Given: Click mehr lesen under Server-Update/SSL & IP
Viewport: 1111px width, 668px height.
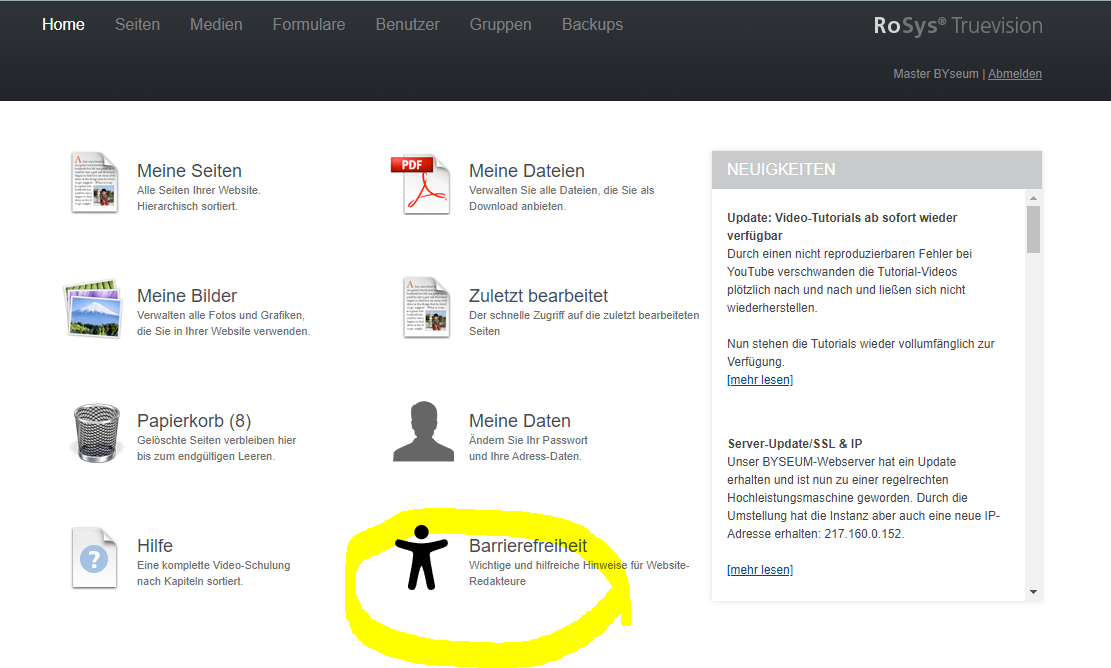Looking at the screenshot, I should 759,570.
